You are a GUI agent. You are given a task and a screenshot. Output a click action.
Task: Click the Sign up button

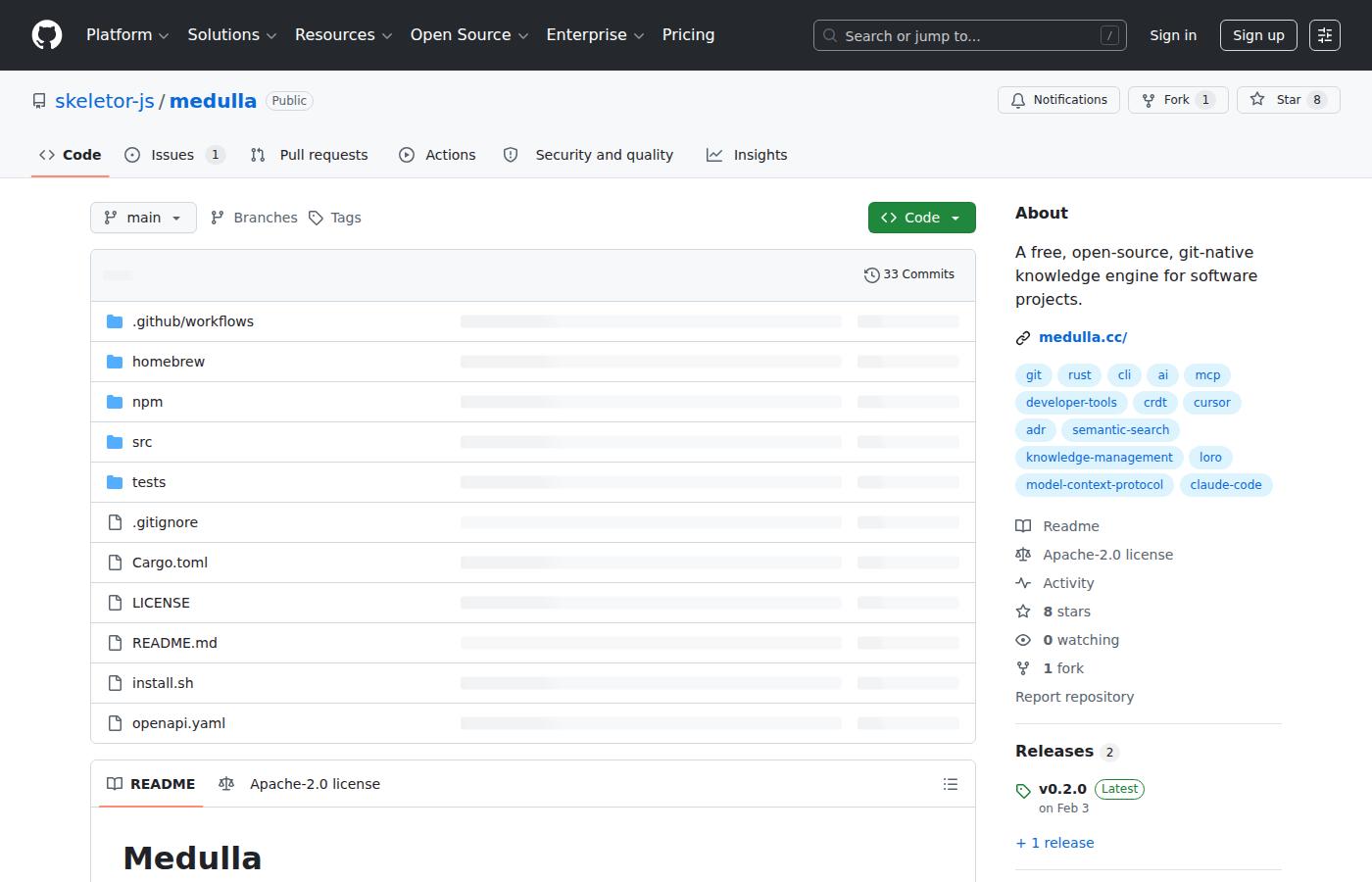pos(1258,35)
